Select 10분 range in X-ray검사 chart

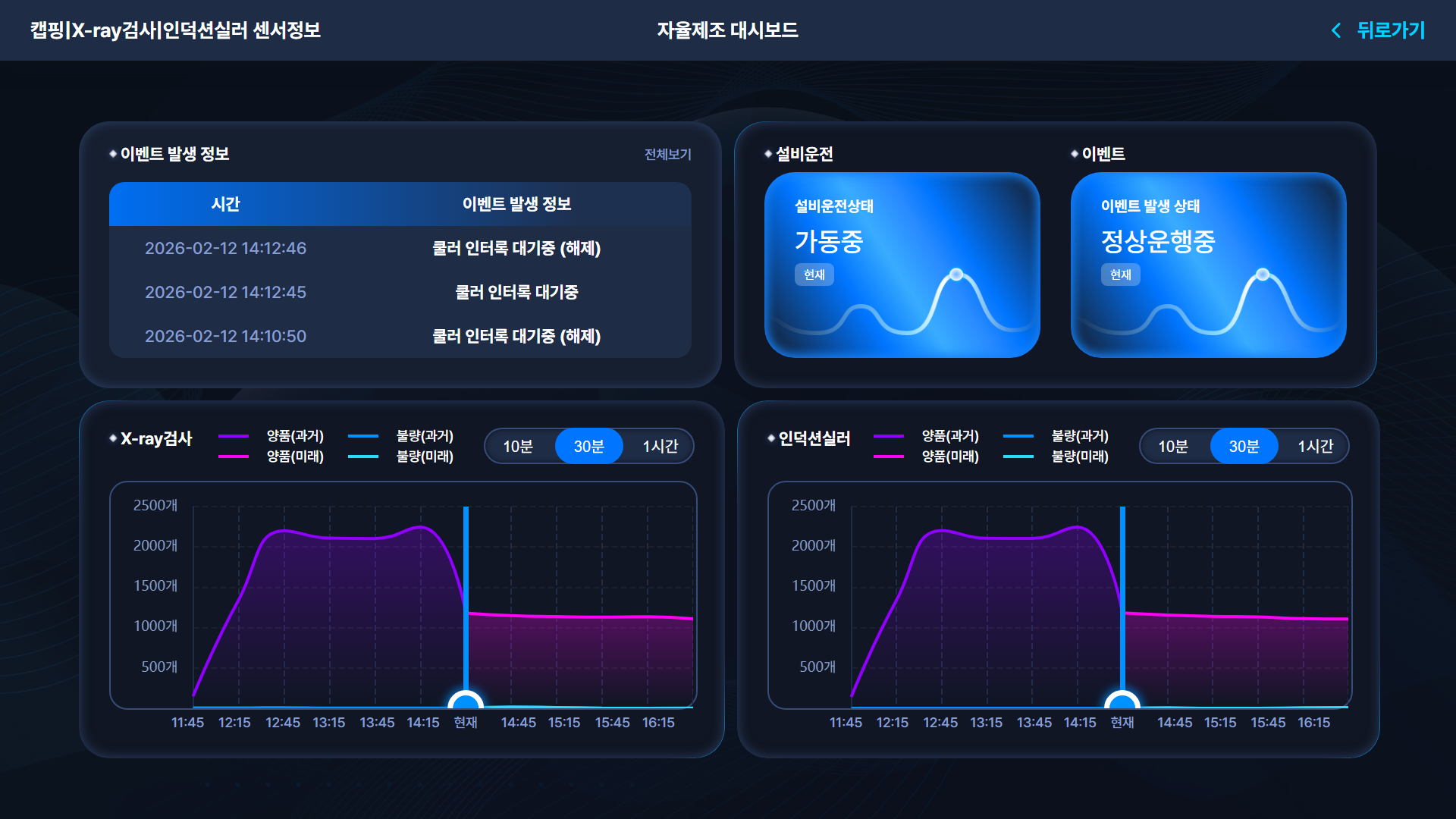tap(518, 447)
